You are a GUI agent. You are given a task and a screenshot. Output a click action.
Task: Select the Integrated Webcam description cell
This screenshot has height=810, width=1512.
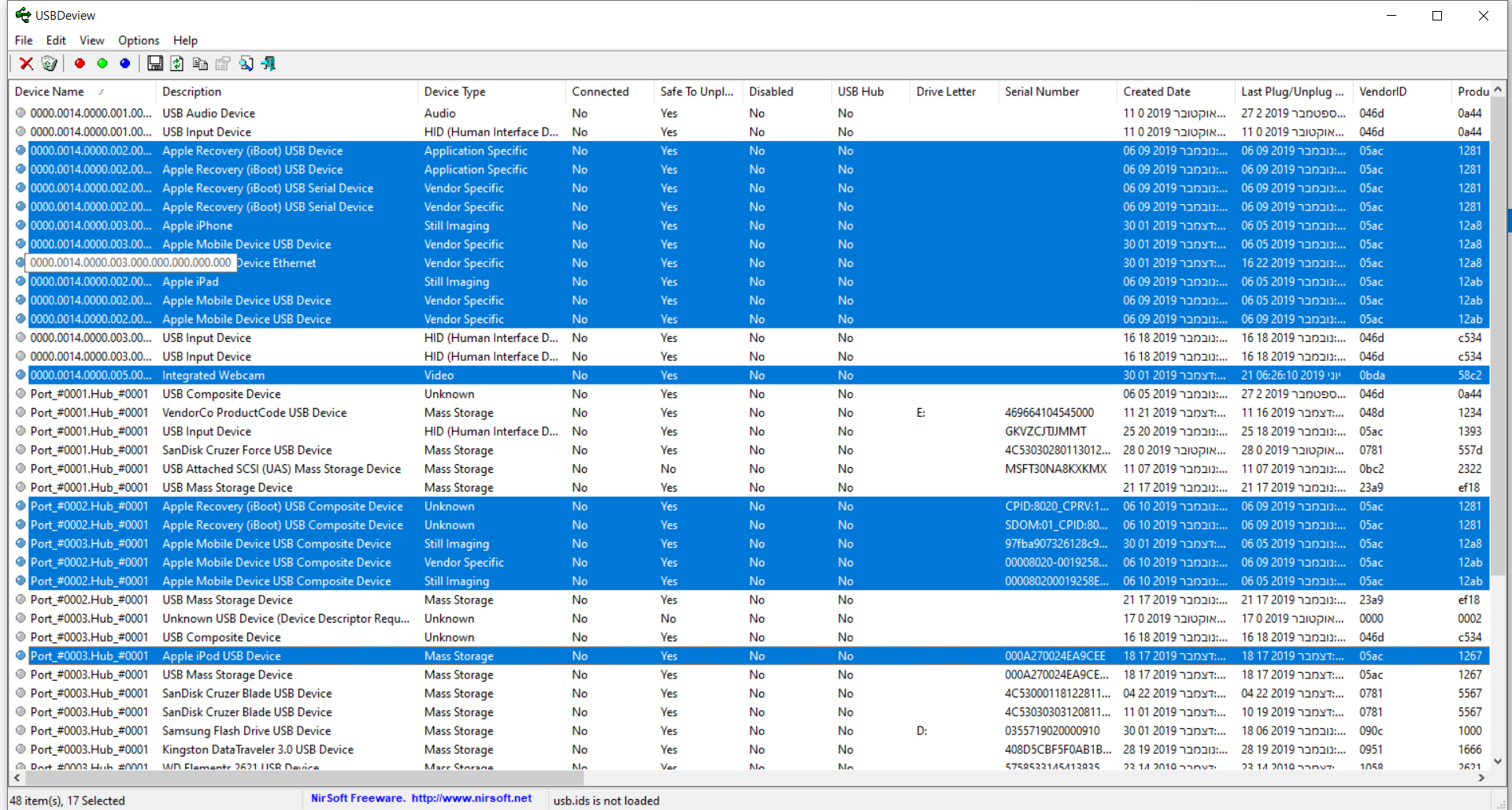coord(213,376)
